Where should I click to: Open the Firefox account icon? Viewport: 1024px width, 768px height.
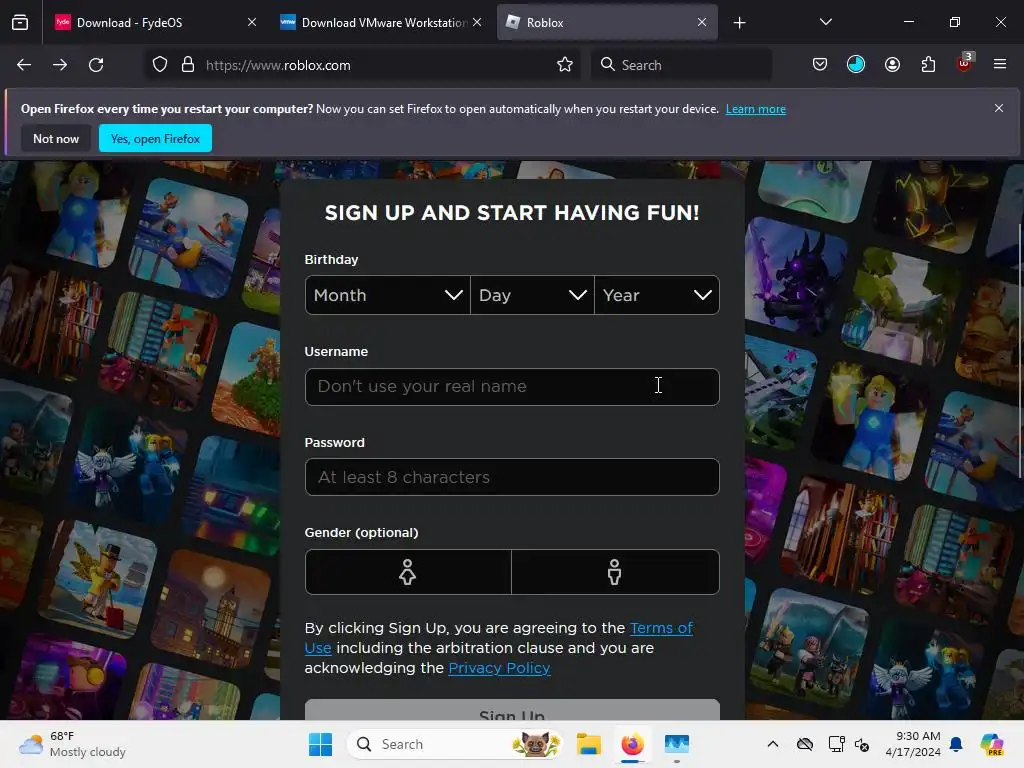tap(892, 64)
